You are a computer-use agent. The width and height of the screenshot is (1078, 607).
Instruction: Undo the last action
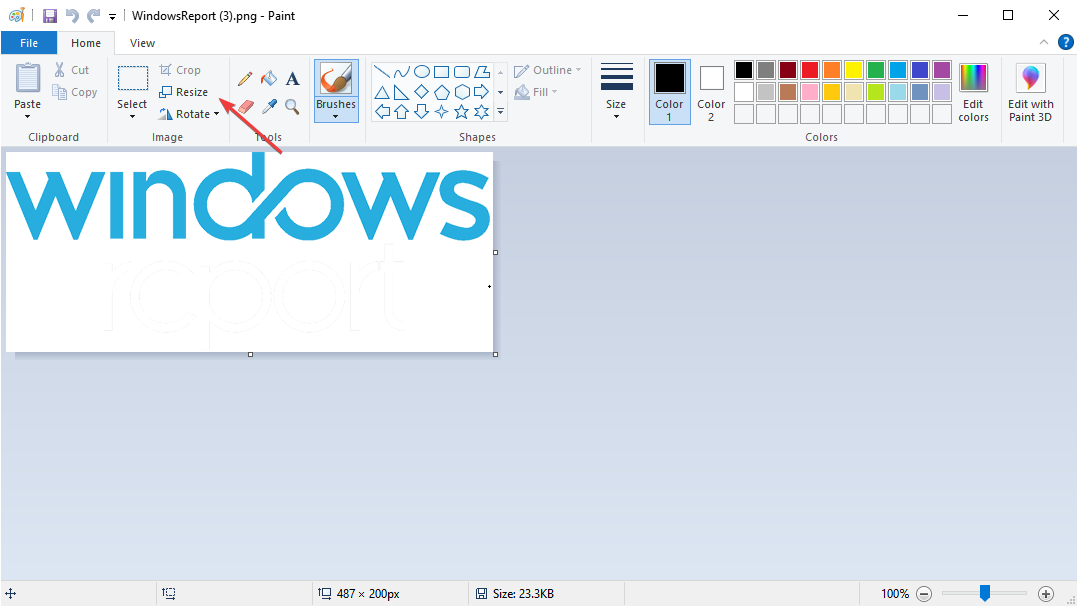(72, 16)
